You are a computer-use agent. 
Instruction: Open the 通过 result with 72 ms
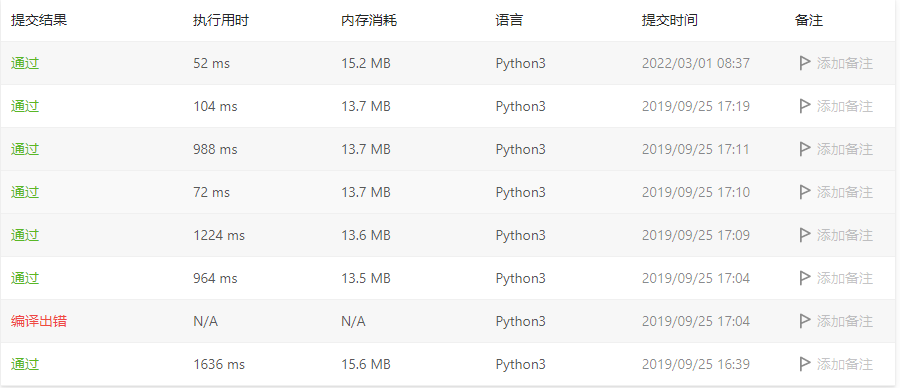pos(25,192)
